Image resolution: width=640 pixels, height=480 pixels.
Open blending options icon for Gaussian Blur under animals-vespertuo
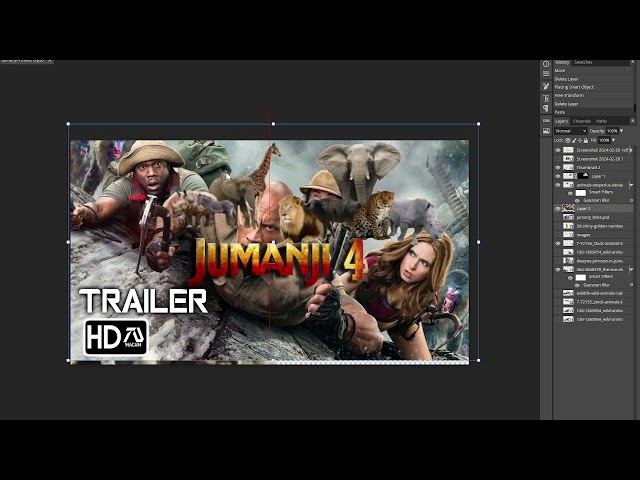631,200
